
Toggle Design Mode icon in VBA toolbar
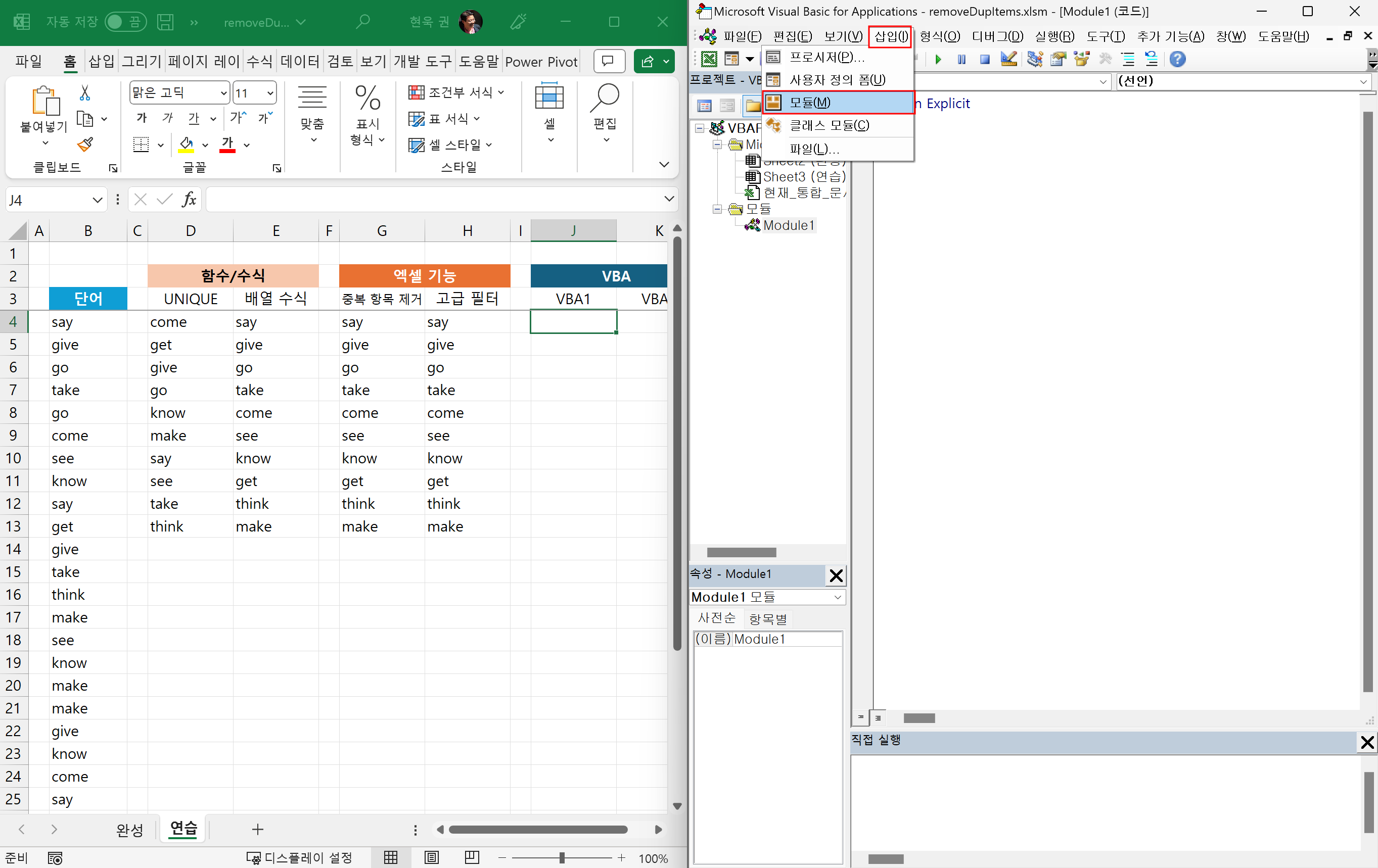coord(1008,59)
